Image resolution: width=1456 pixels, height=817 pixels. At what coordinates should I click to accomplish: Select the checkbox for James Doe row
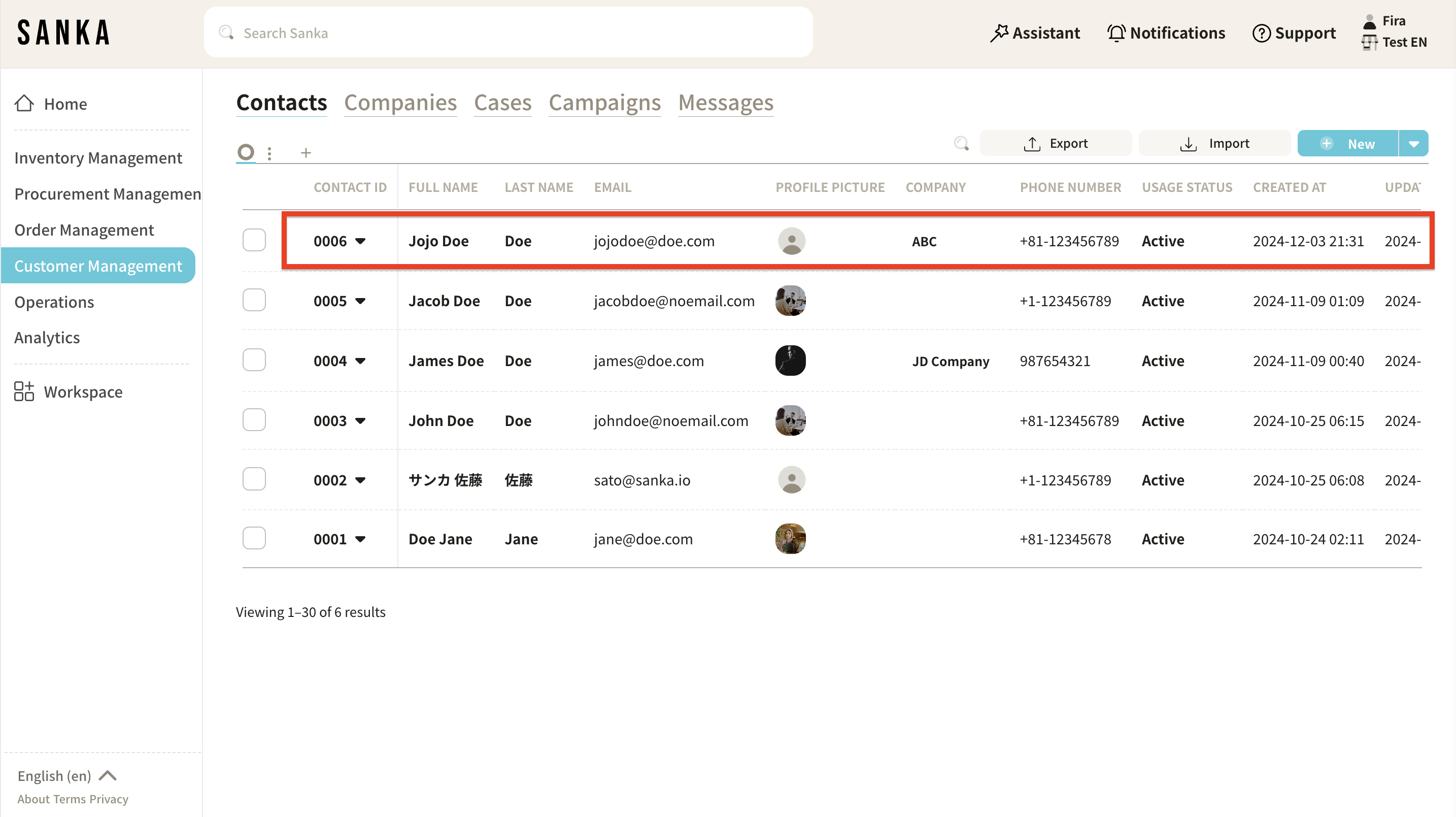(254, 360)
